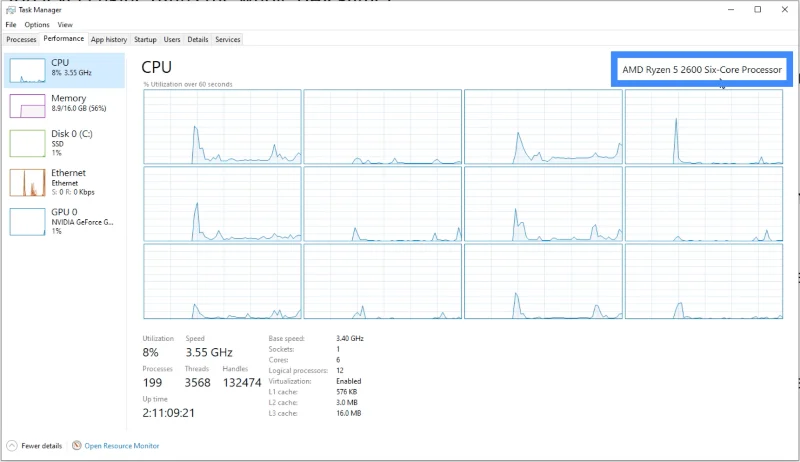
Task: Select the Disk 0 (C:) graph thumbnail
Action: 27,143
